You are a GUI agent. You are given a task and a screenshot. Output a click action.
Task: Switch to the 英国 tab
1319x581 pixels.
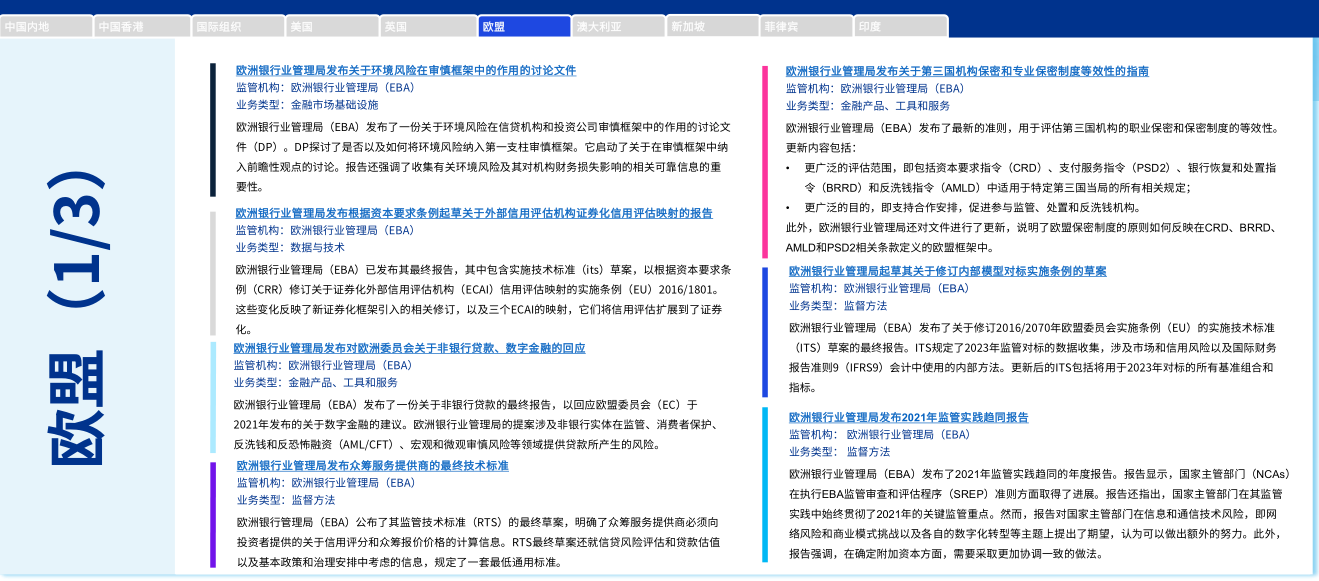click(427, 27)
